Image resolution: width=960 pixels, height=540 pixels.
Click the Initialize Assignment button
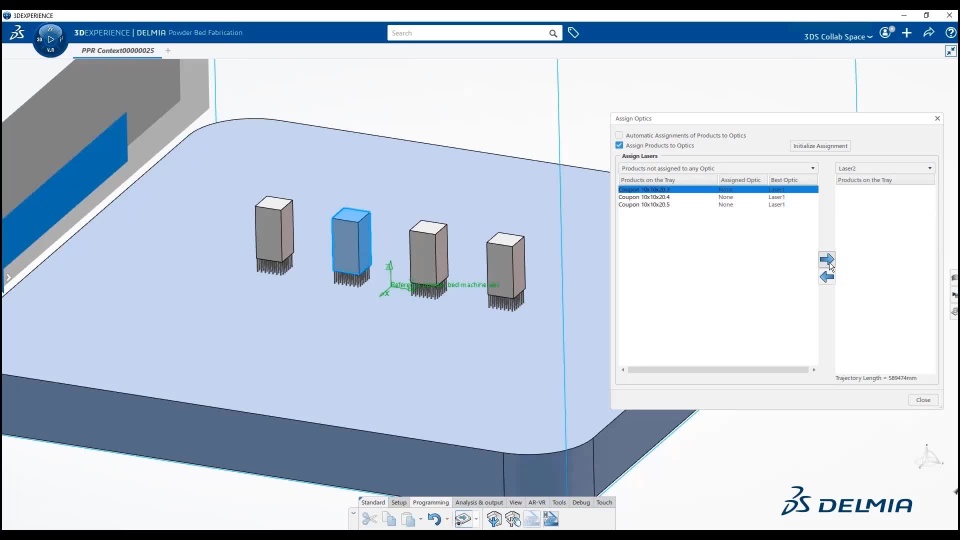click(x=820, y=146)
